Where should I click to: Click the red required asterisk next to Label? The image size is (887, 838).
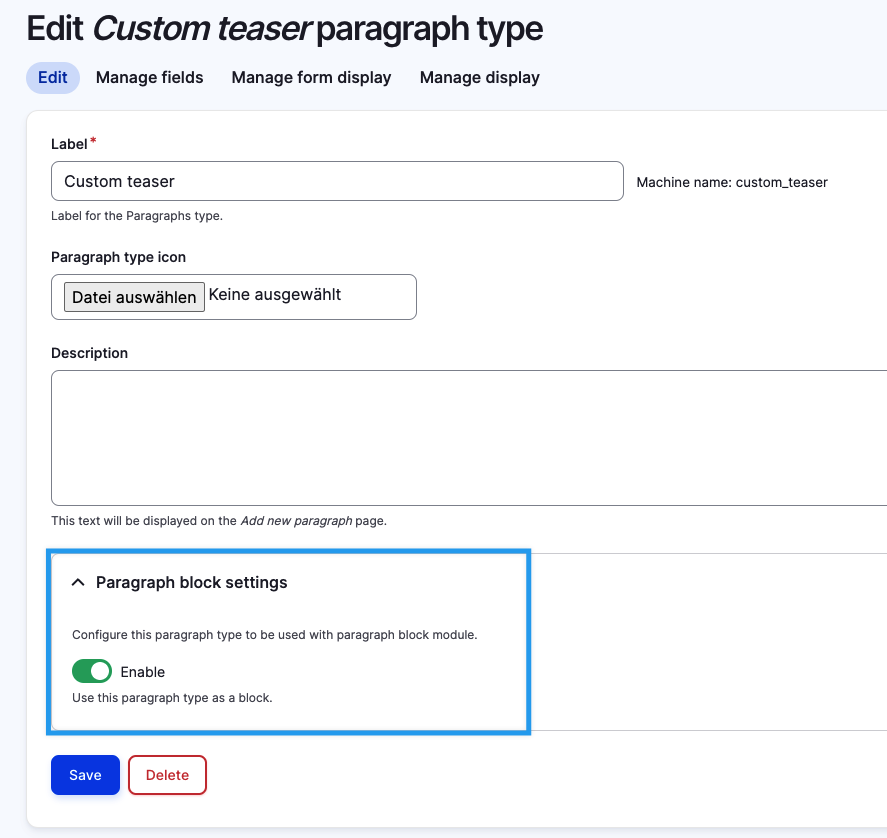click(x=92, y=139)
